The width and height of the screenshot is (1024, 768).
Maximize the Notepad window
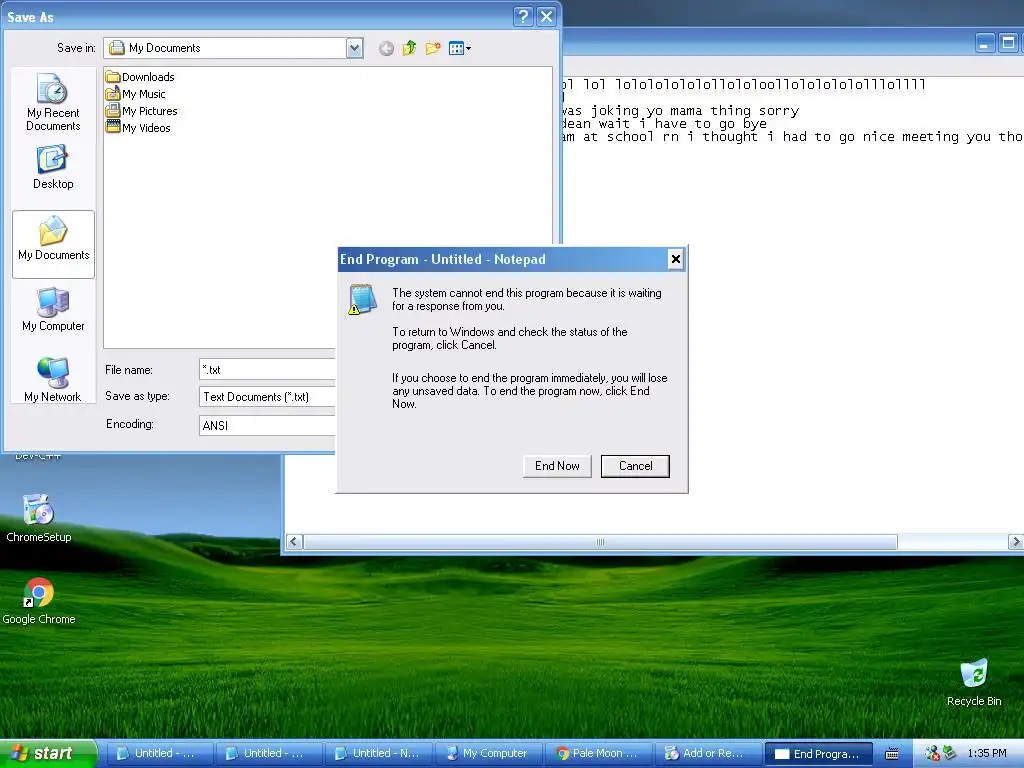[x=1008, y=43]
